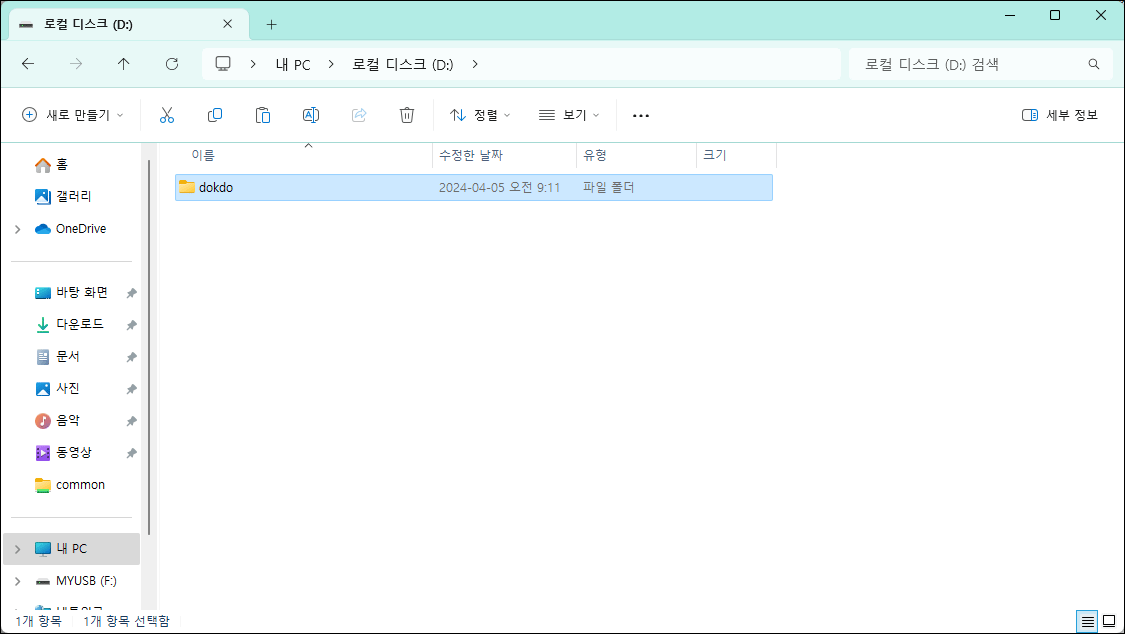Click the Rename icon in toolbar
Image resolution: width=1125 pixels, height=634 pixels.
(311, 115)
